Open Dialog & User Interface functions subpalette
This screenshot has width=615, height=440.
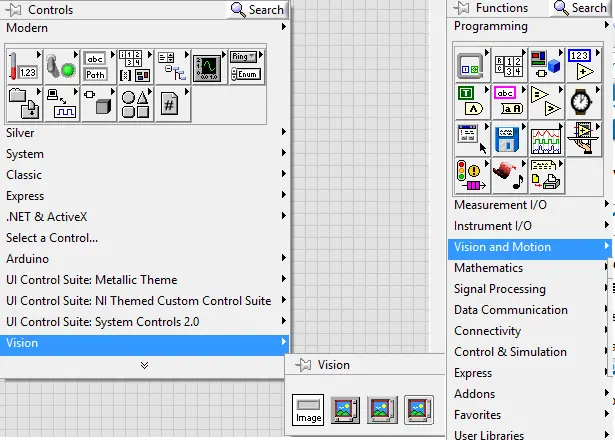[x=472, y=139]
